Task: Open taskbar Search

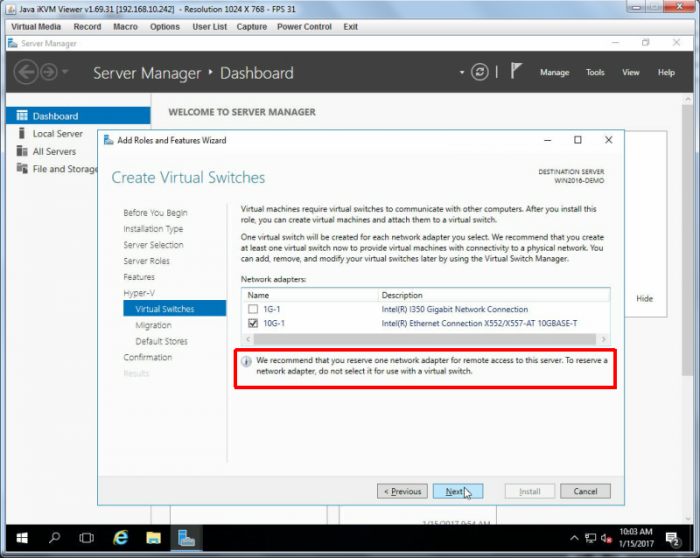Action: pyautogui.click(x=54, y=538)
